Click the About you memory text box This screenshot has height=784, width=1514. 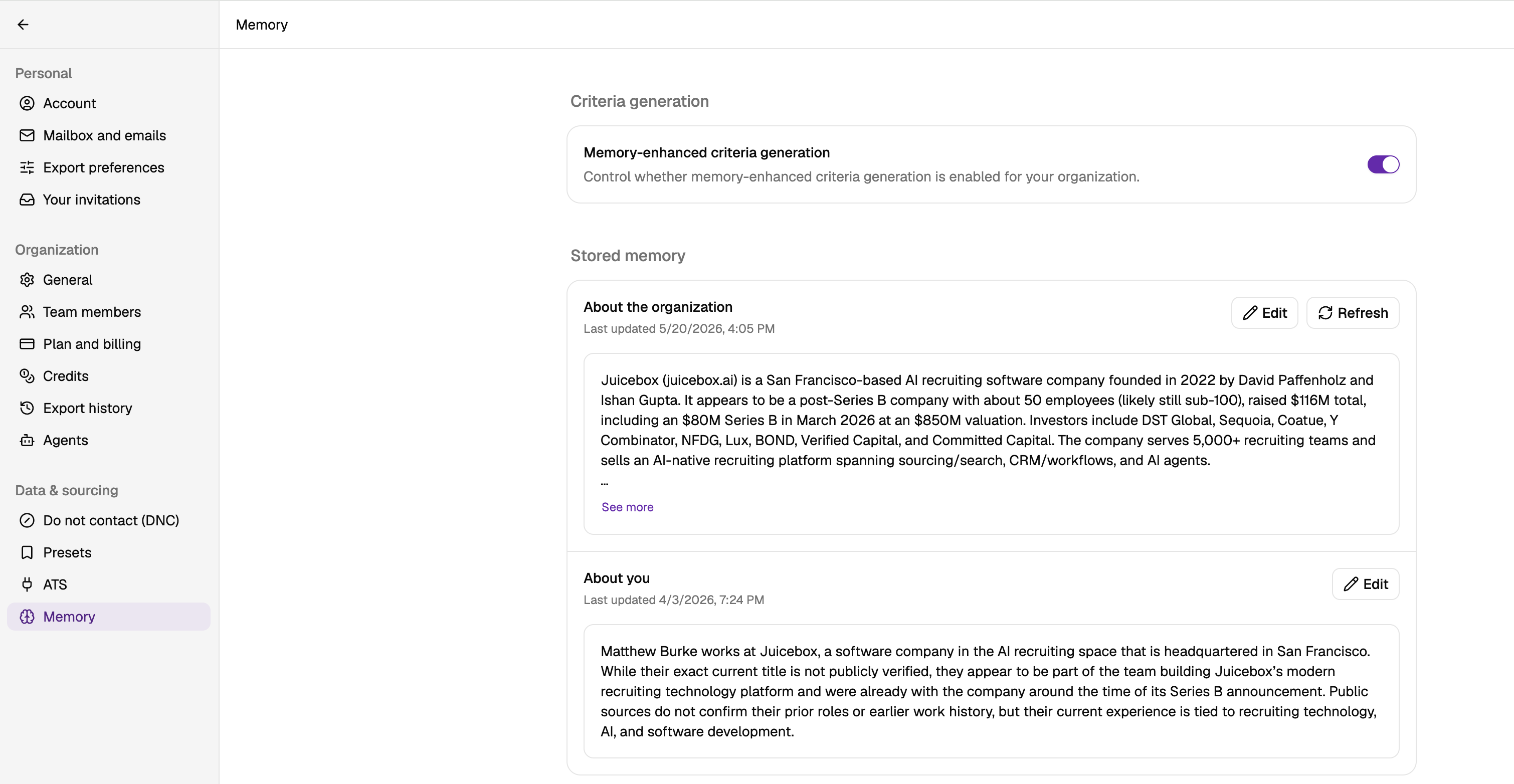(x=991, y=691)
